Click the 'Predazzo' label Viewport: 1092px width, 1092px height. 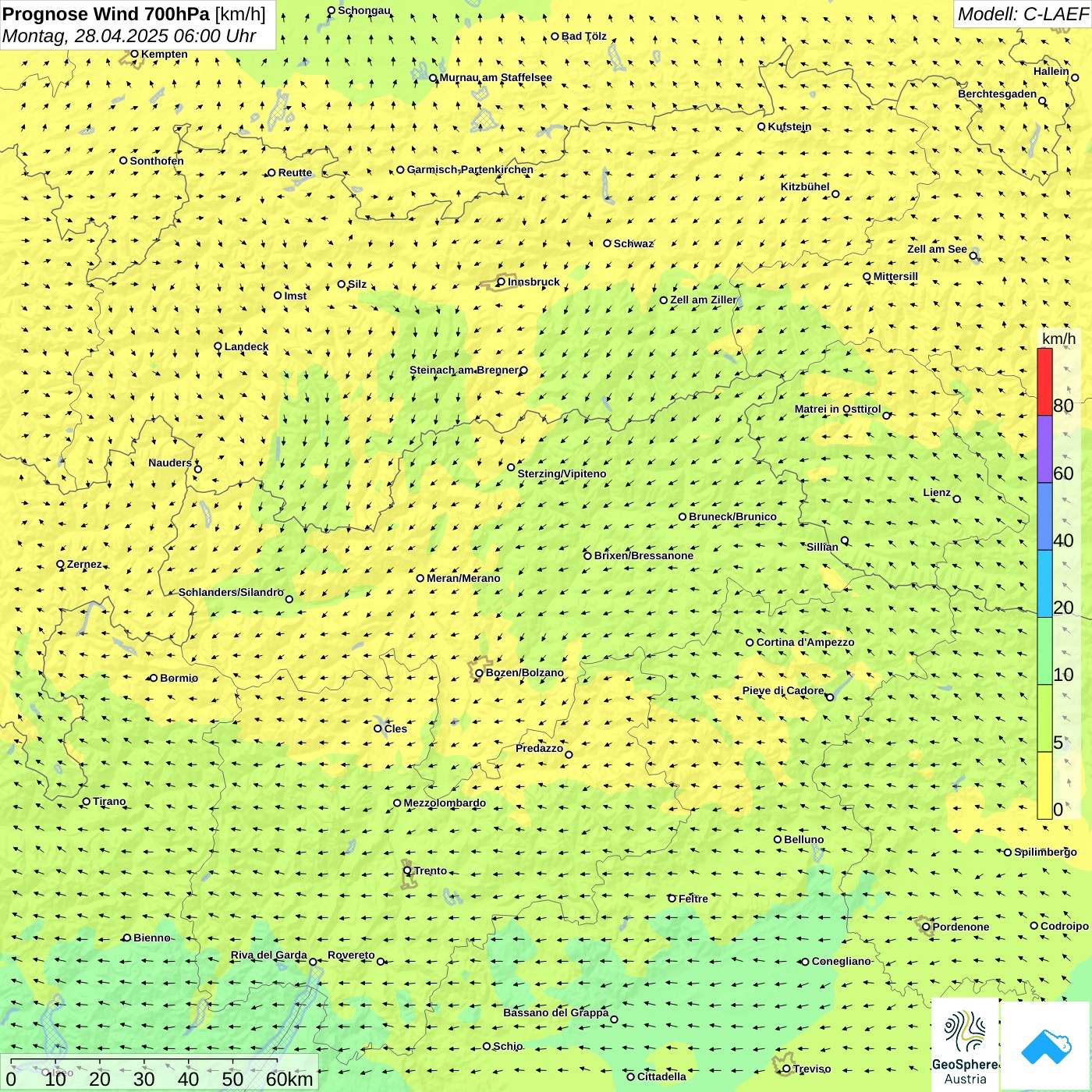[x=539, y=748]
